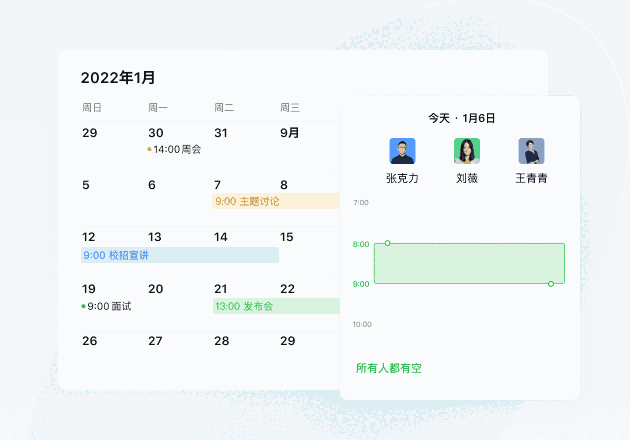
Task: Select date 5 in the calendar
Action: click(x=86, y=185)
